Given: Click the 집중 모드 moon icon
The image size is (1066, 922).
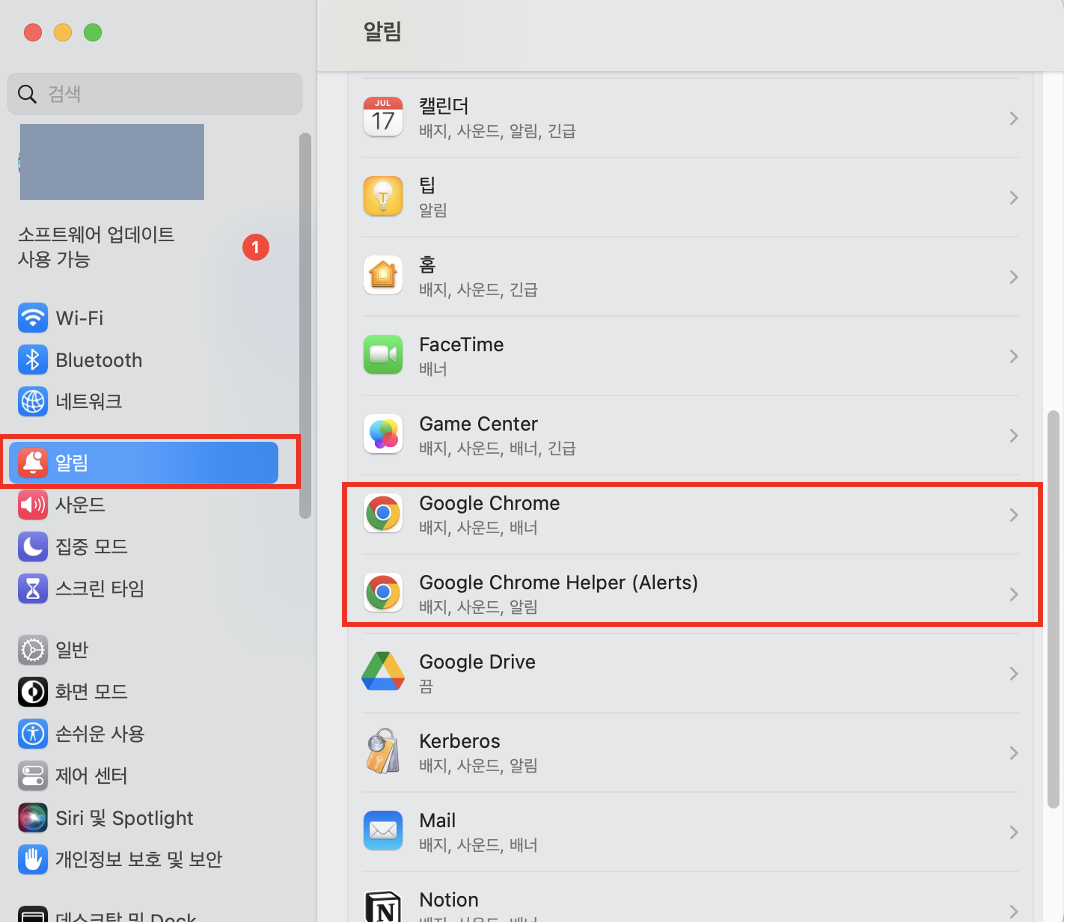Looking at the screenshot, I should coord(33,546).
